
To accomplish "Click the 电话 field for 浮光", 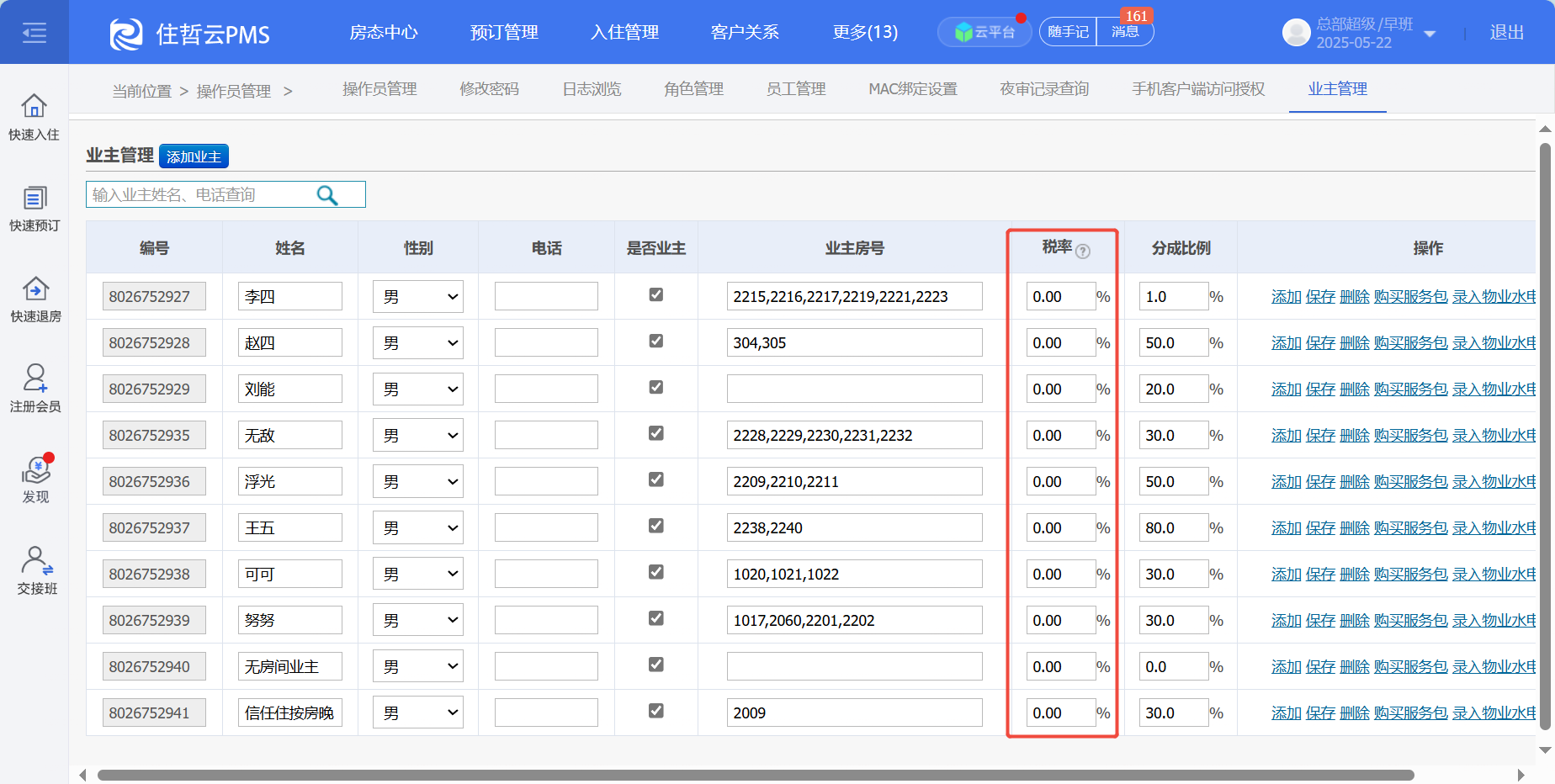I will tap(546, 481).
